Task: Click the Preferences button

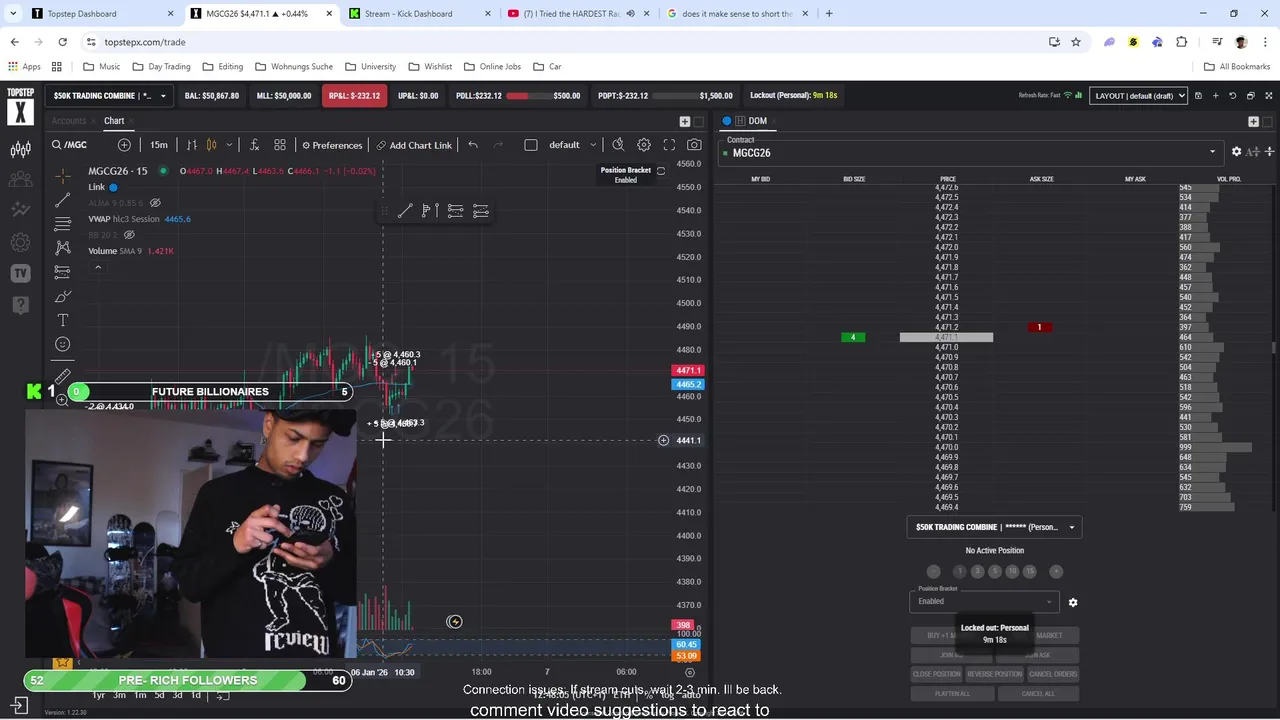Action: click(332, 145)
